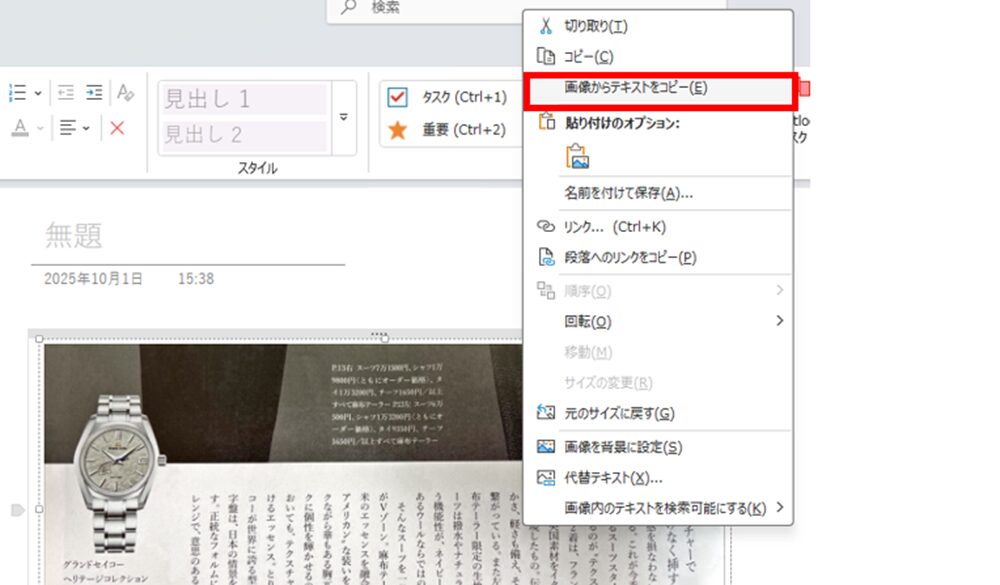Open the bullet list dropdown arrow
Image resolution: width=1000 pixels, height=585 pixels.
[x=38, y=93]
